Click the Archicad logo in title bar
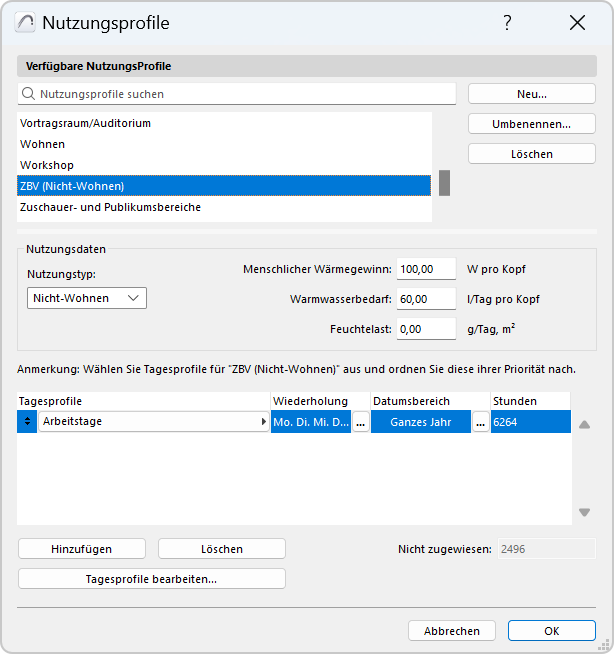 click(x=25, y=23)
